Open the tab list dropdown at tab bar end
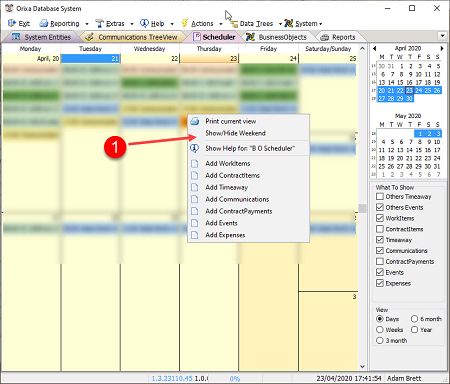450x384 pixels. pos(442,36)
